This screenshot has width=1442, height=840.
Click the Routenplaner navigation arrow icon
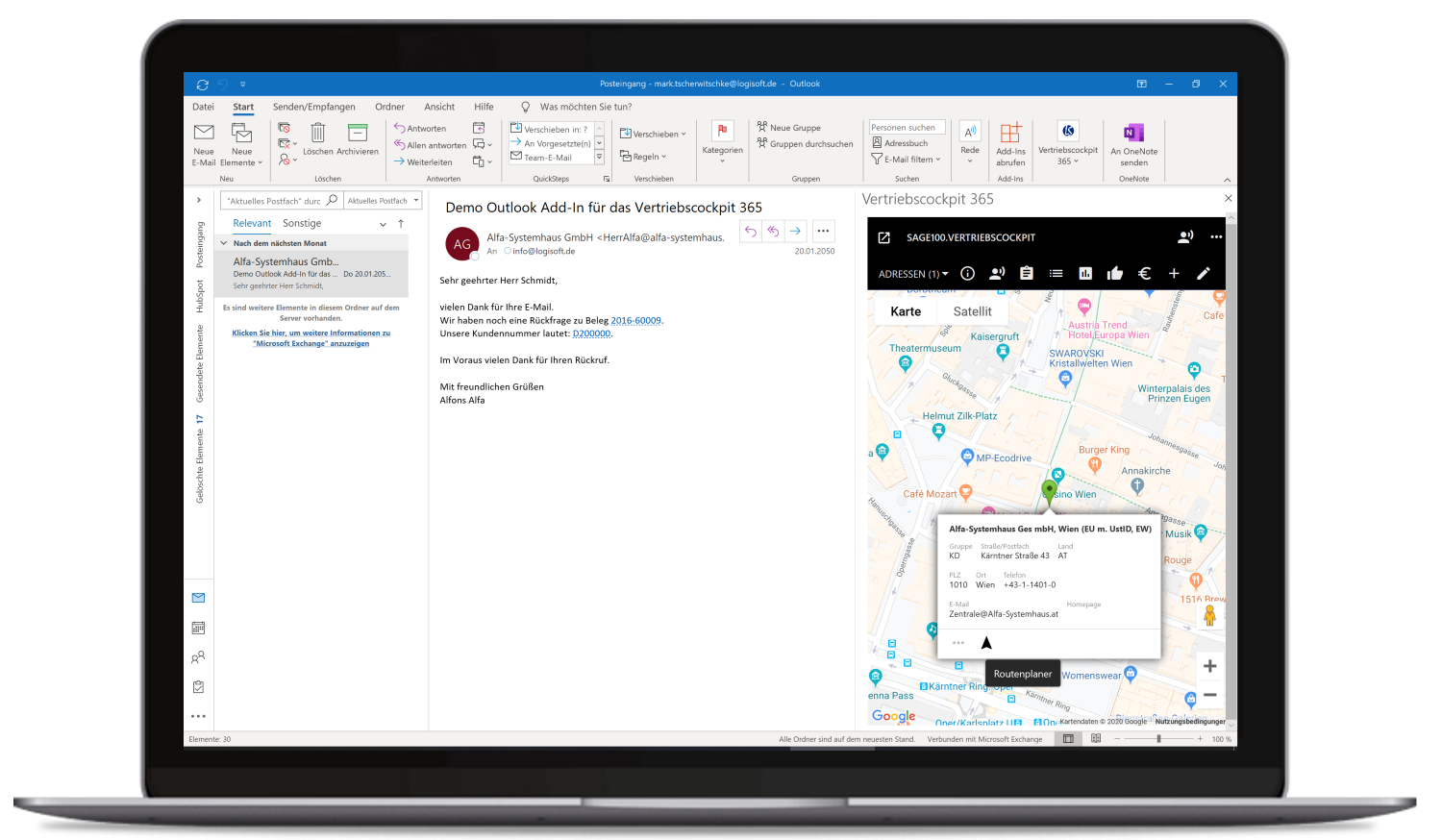[x=986, y=643]
